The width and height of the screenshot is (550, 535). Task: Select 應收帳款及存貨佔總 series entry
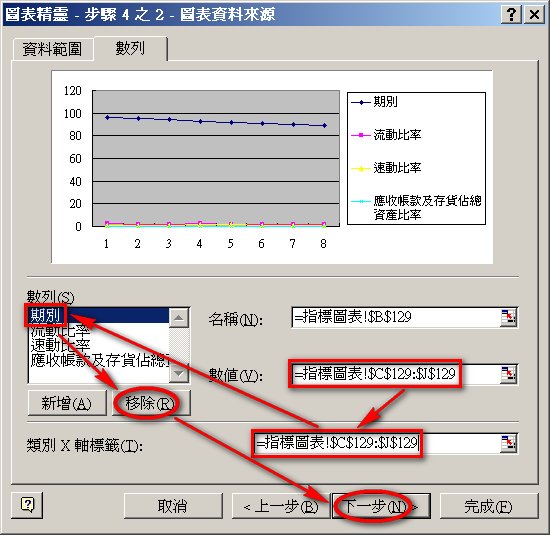click(x=98, y=360)
